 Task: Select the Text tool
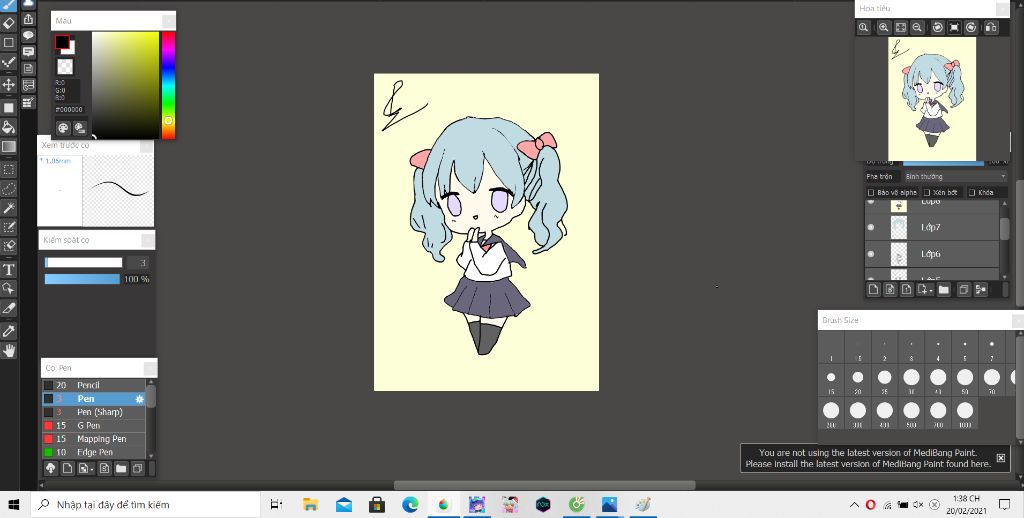tap(8, 269)
